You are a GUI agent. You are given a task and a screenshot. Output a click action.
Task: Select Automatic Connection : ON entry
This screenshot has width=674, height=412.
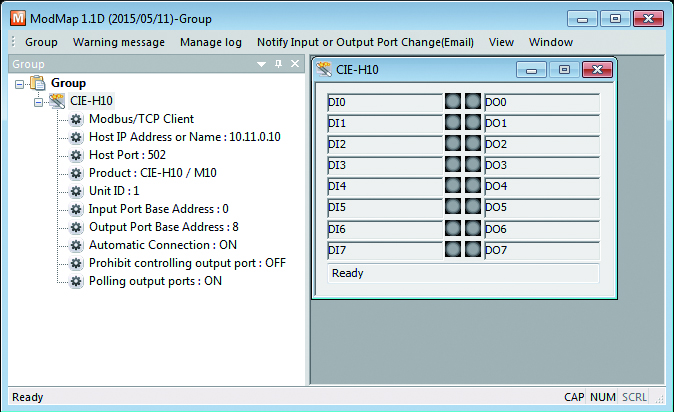pos(163,246)
